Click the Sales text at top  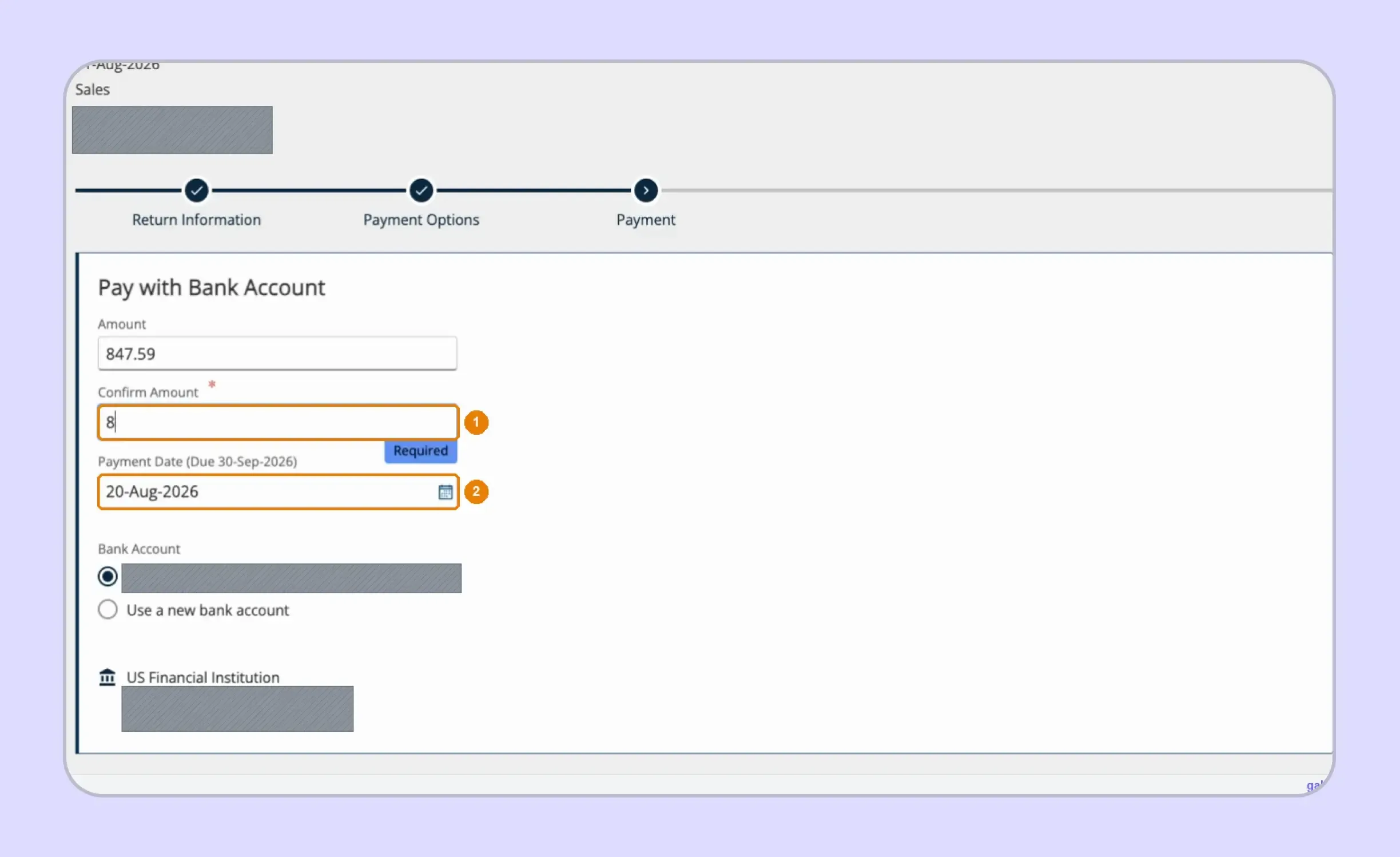pos(92,89)
